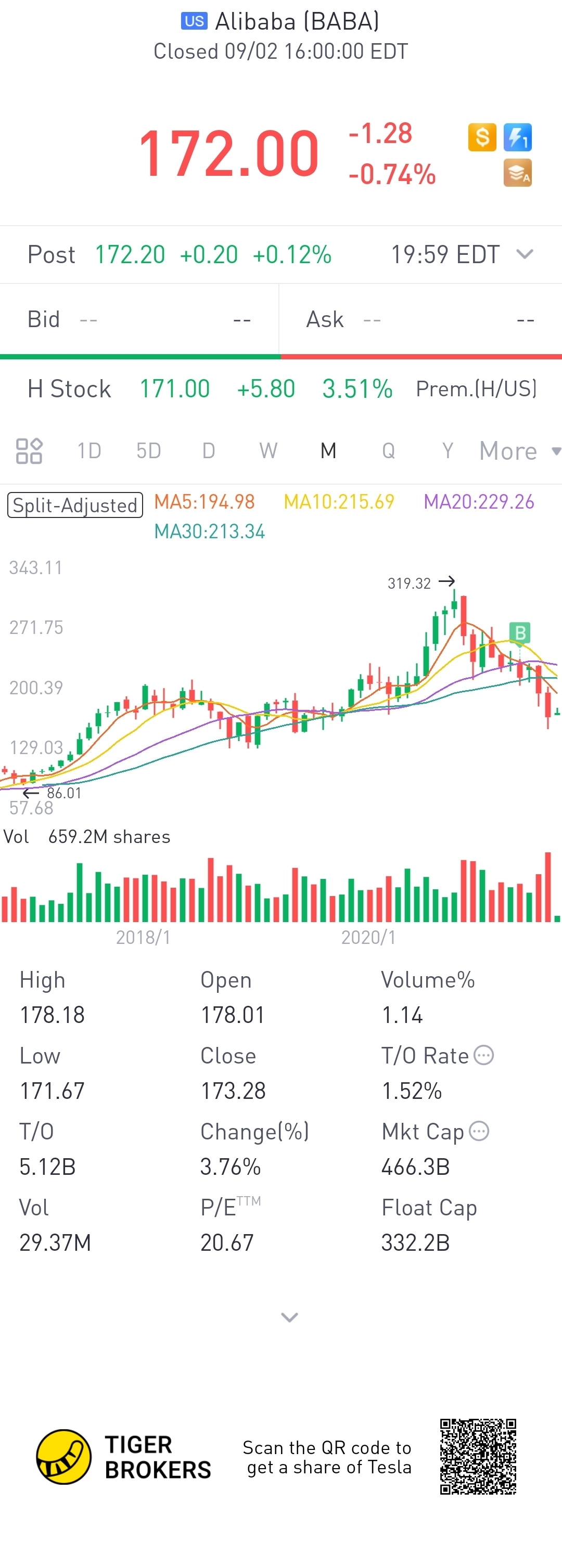Viewport: 562px width, 1568px height.
Task: Tap the orange dollar sign icon
Action: (482, 137)
